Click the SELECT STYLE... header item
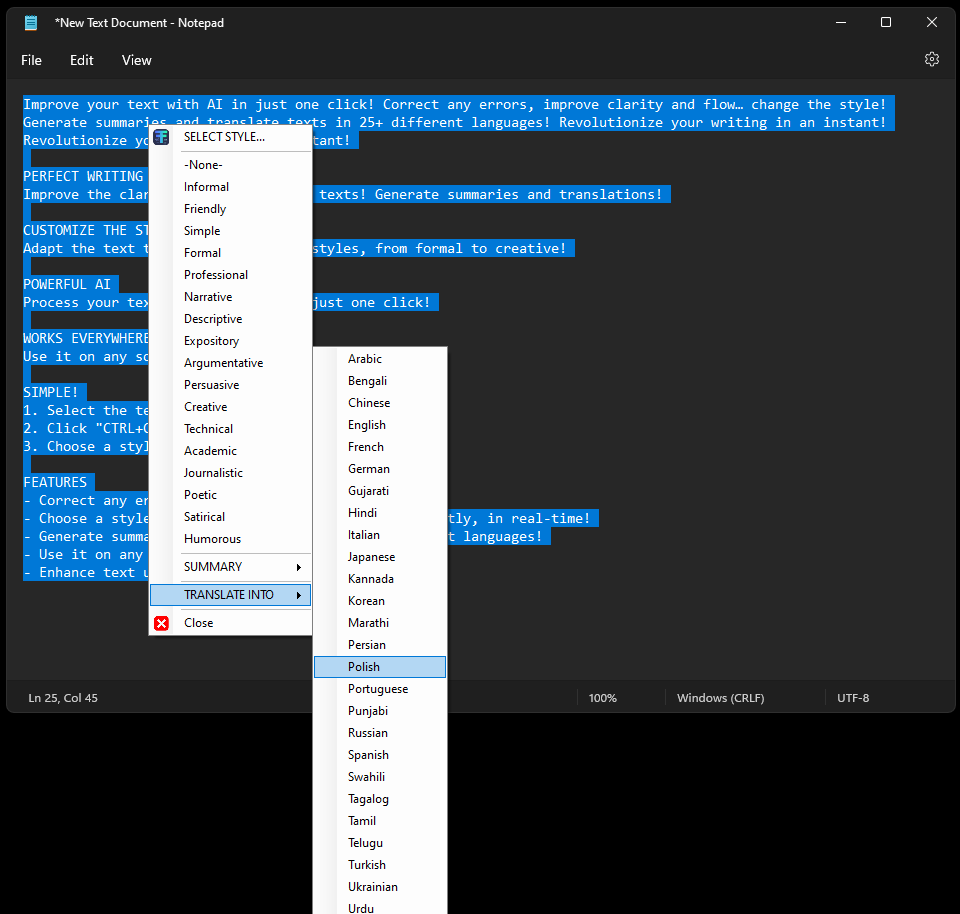 231,137
